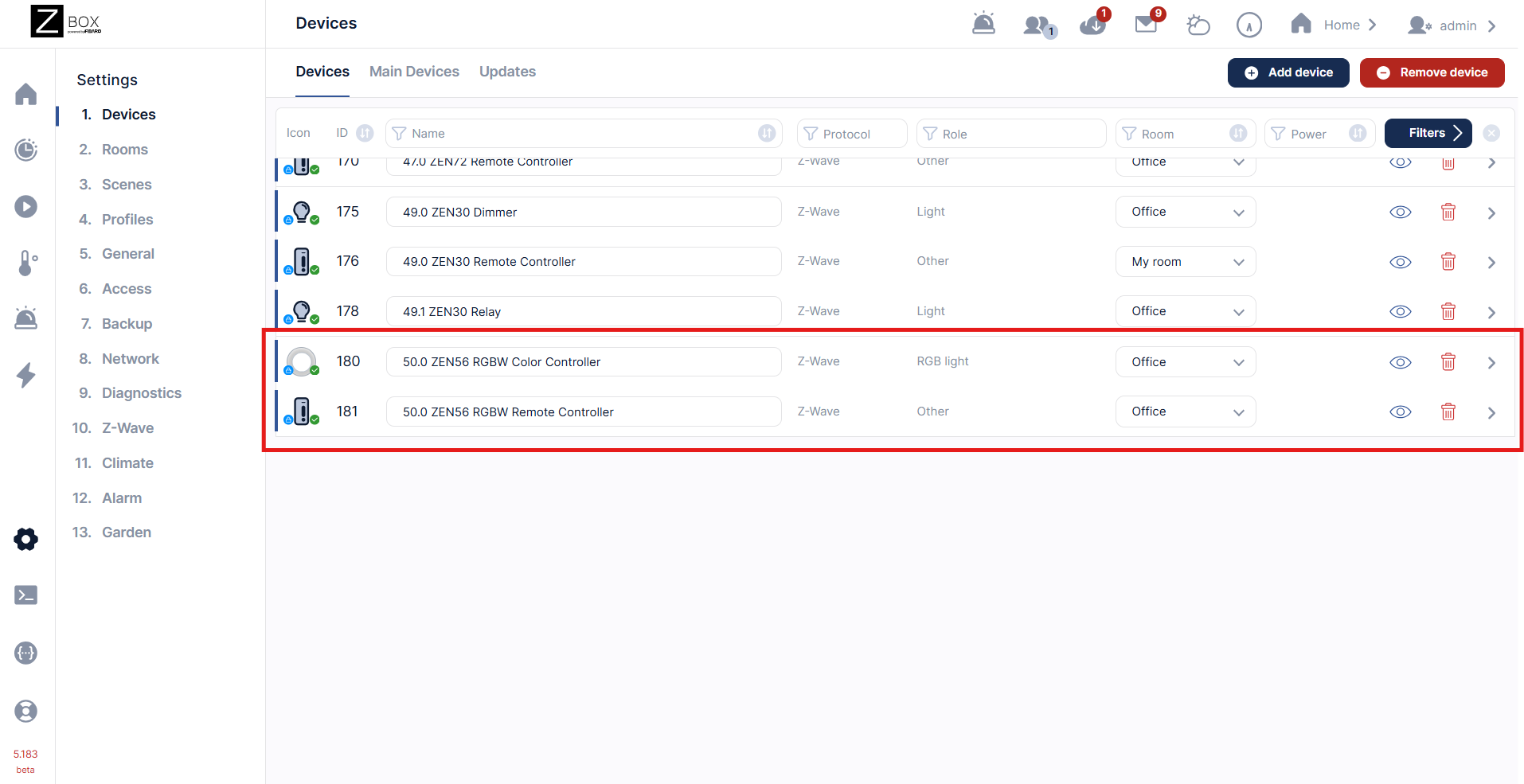Toggle sort order in Room filter
The width and height of the screenshot is (1524, 784).
pos(1238,133)
